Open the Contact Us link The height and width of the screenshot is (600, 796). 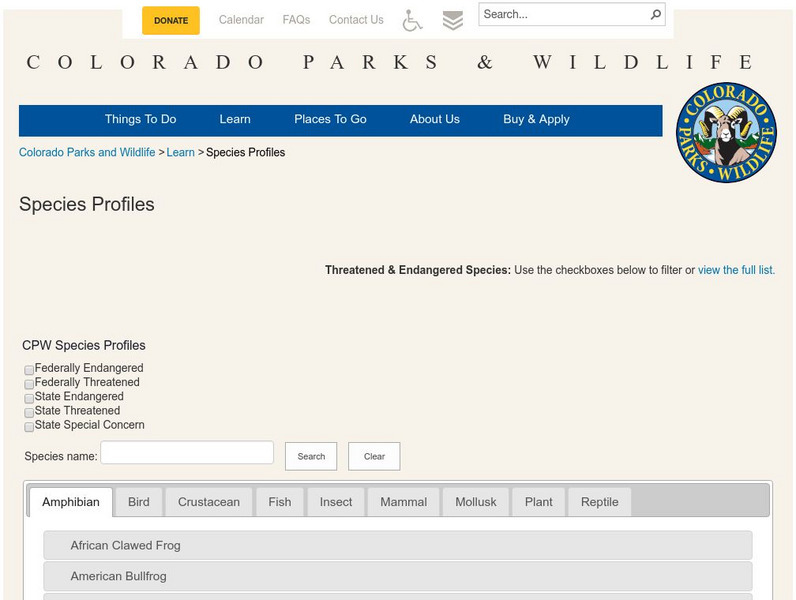tap(356, 20)
